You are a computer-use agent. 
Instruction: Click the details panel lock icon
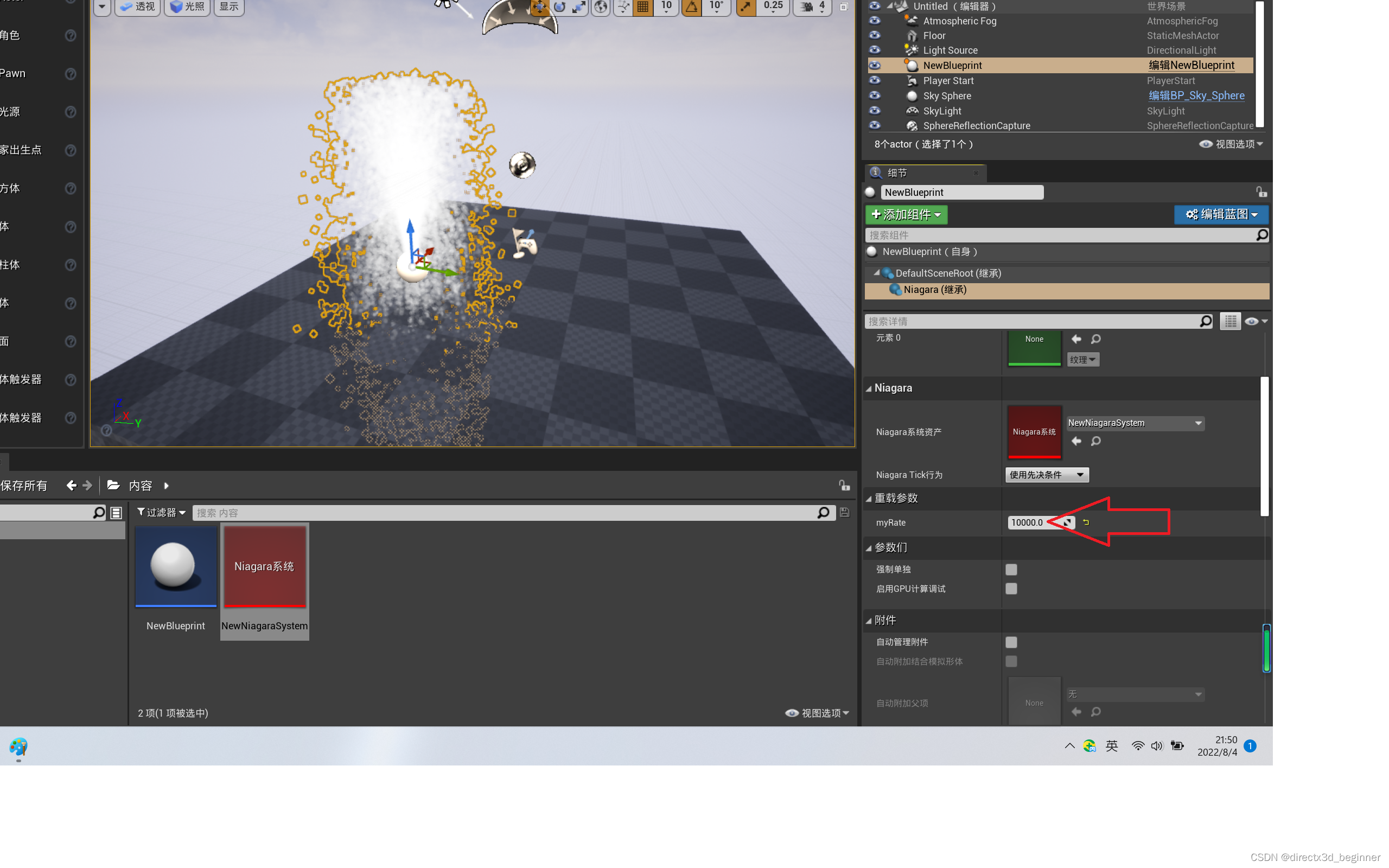click(x=1261, y=192)
